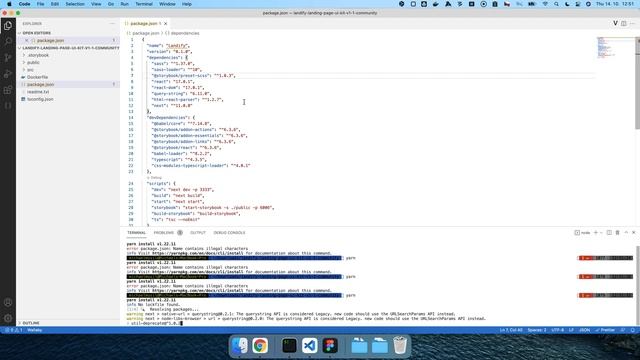
Task: Split the terminal panel
Action: (x=609, y=233)
